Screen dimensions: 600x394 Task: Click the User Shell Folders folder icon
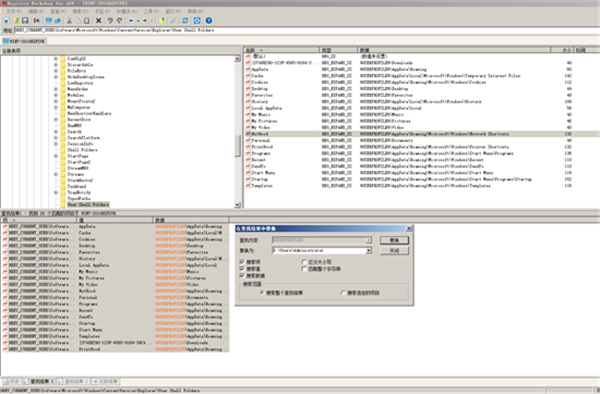click(x=64, y=205)
